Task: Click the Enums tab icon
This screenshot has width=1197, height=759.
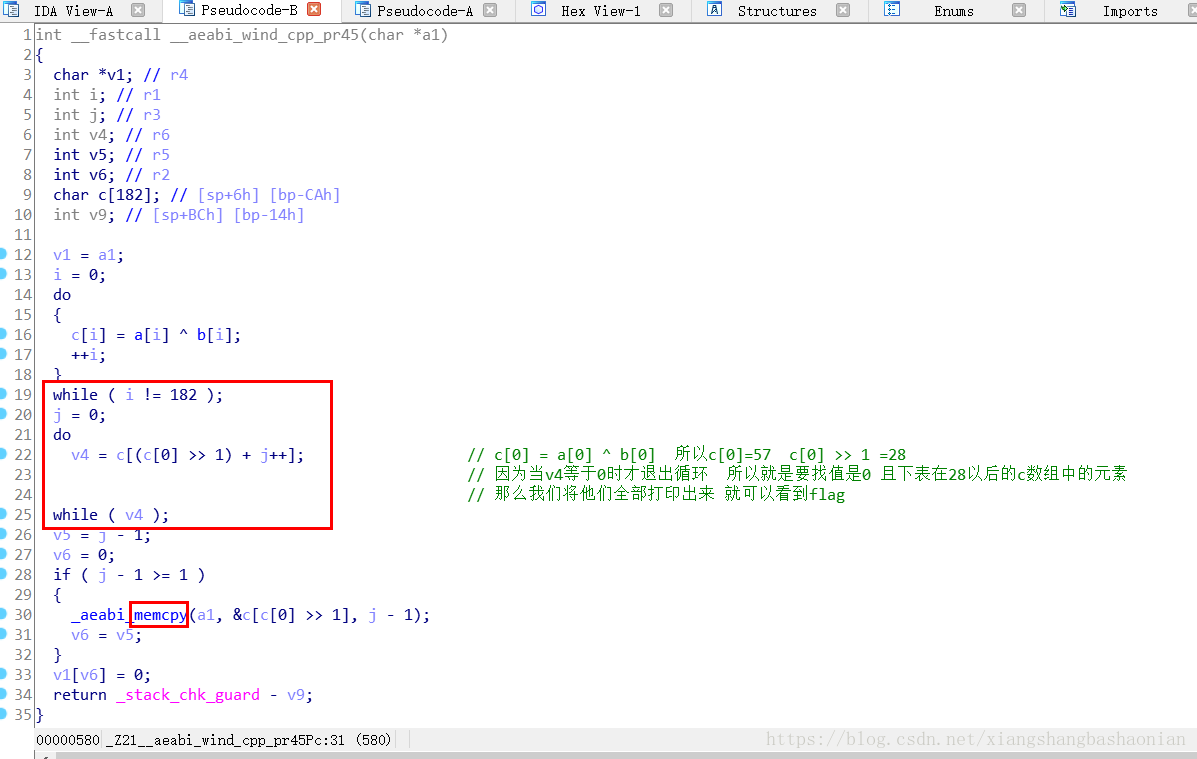Action: pyautogui.click(x=890, y=11)
